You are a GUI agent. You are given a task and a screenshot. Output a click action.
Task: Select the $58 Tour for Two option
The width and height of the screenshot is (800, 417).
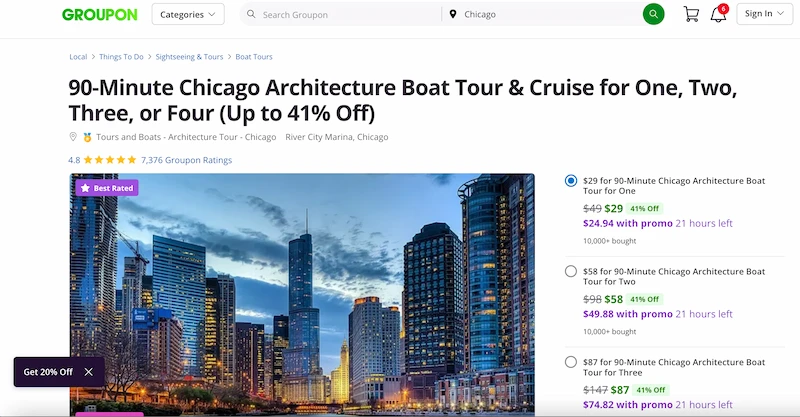tap(570, 271)
